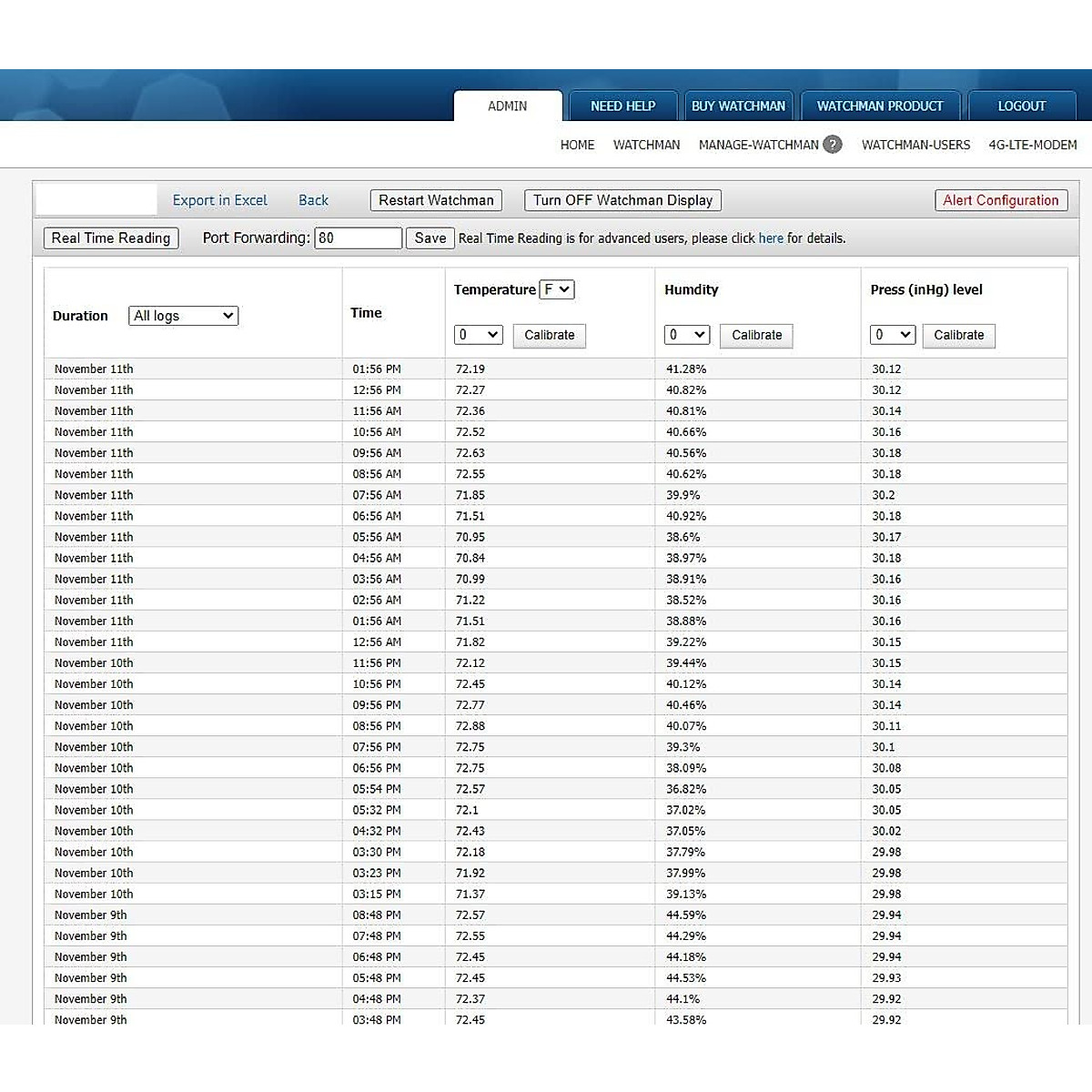Click the Restart Watchman button
The width and height of the screenshot is (1092, 1092).
coord(436,200)
